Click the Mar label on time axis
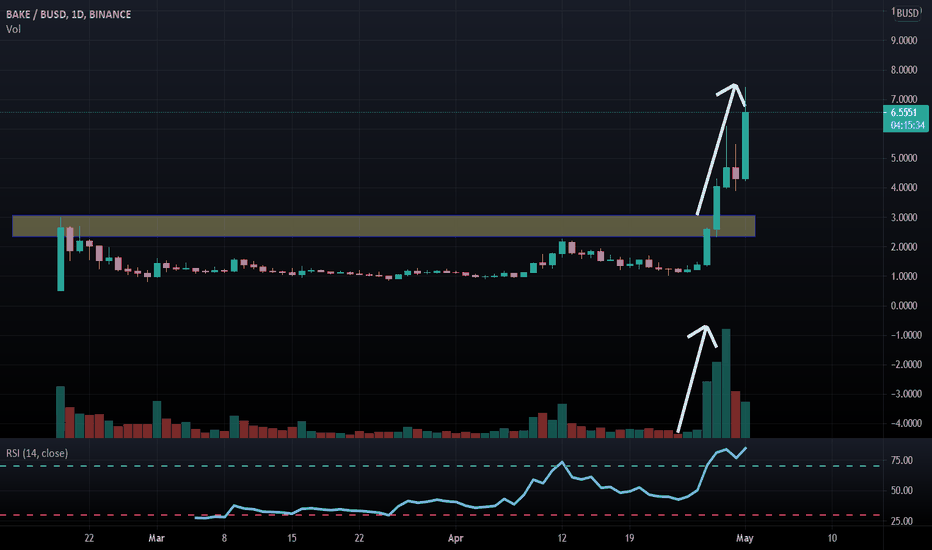This screenshot has width=932, height=550. pyautogui.click(x=156, y=538)
